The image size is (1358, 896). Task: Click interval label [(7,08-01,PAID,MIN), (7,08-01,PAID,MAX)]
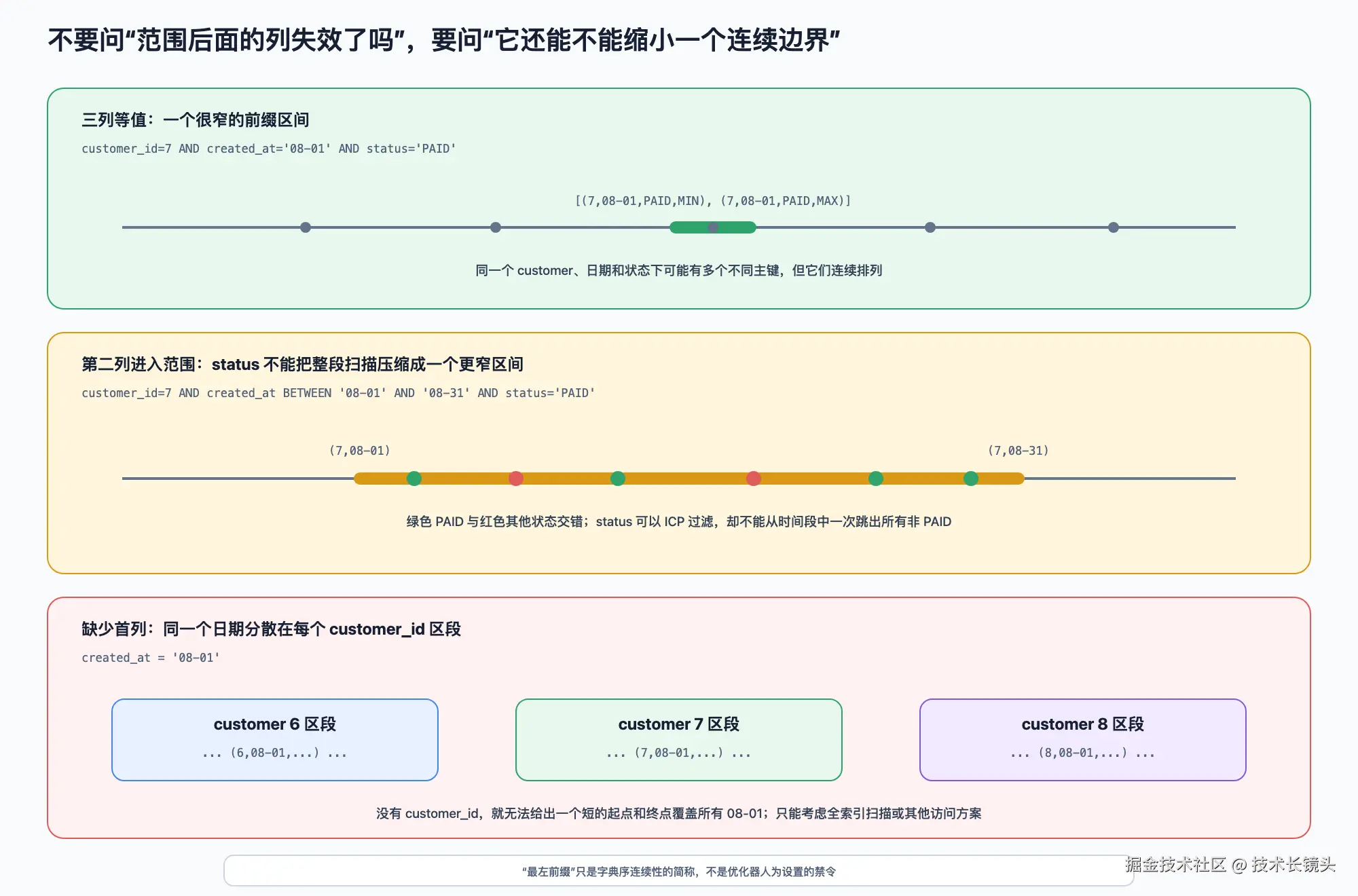pos(713,201)
